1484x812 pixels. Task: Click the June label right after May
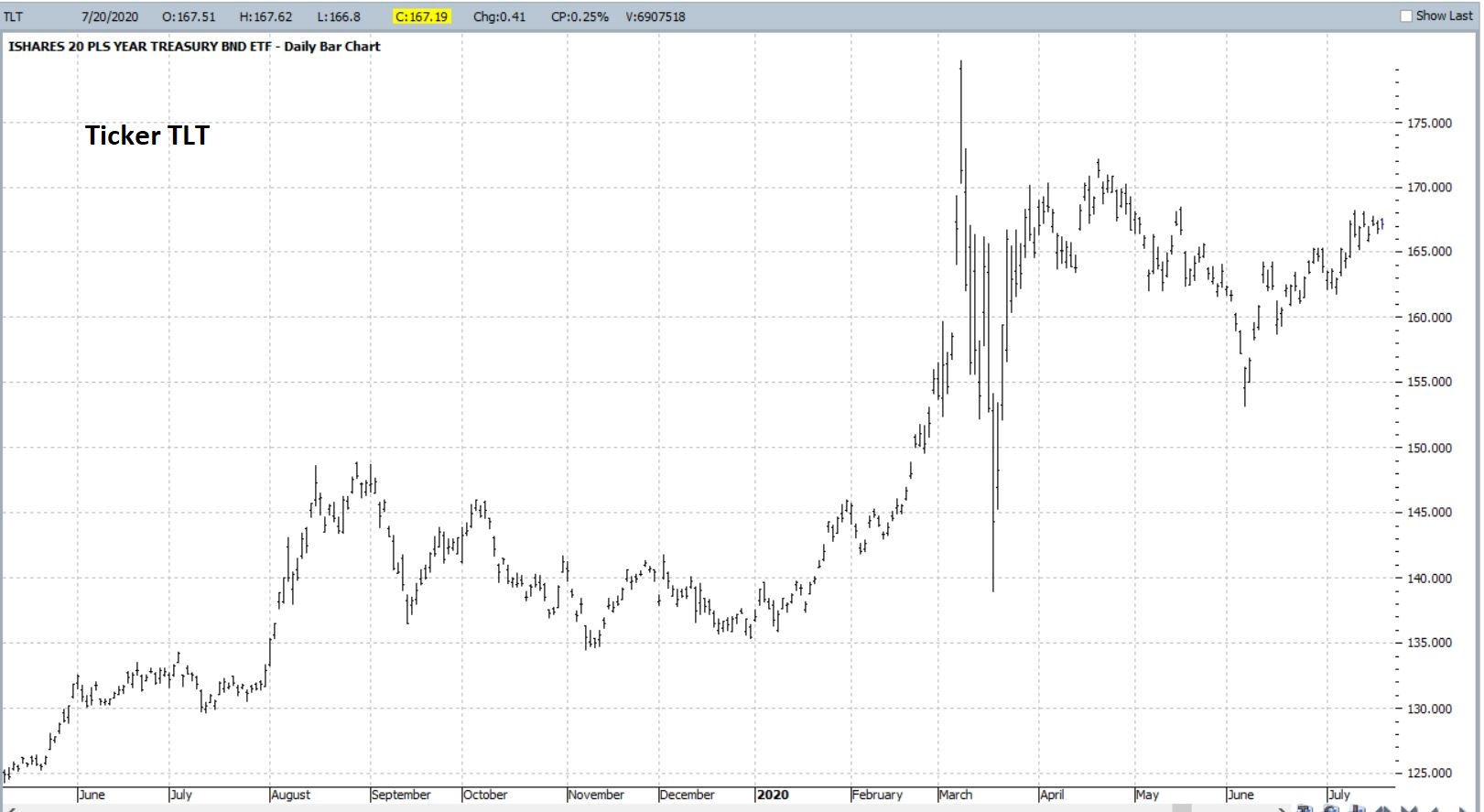coord(1240,795)
